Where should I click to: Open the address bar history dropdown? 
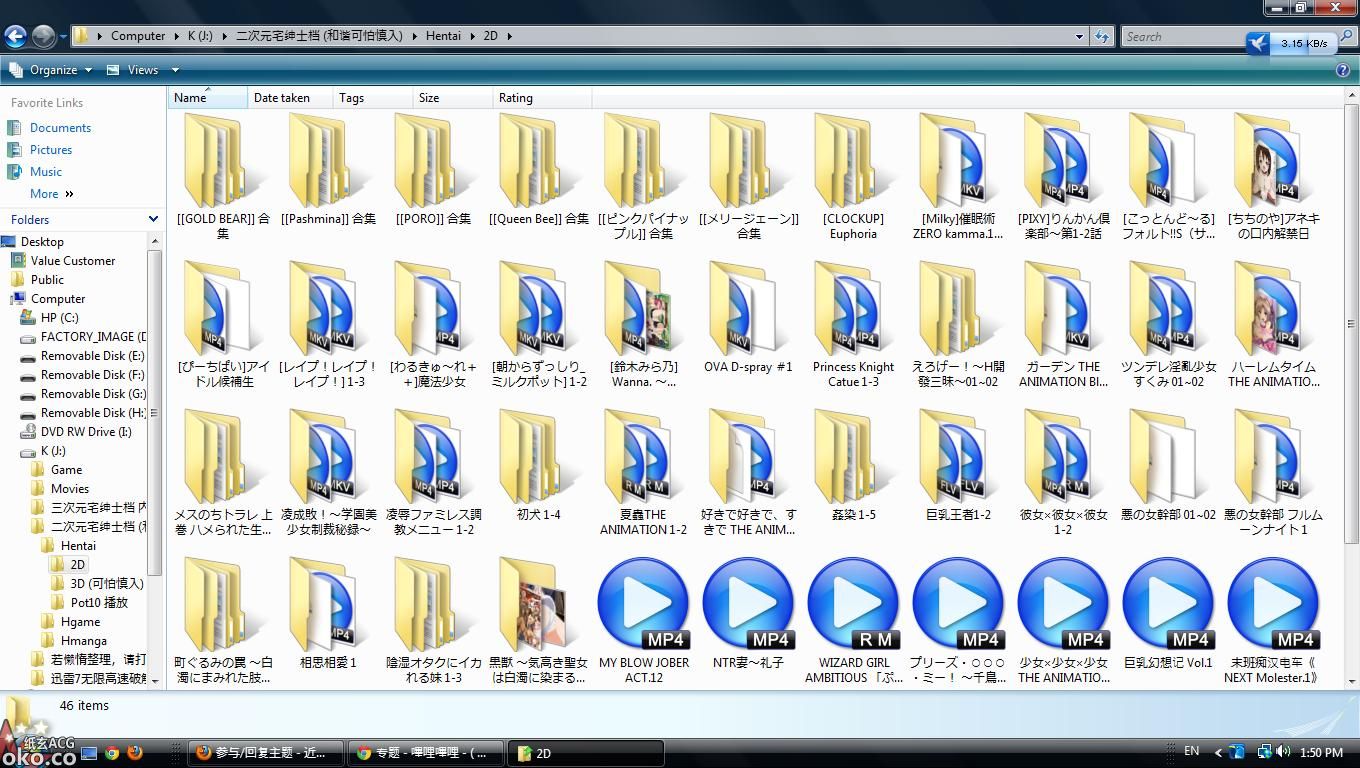coord(1079,36)
